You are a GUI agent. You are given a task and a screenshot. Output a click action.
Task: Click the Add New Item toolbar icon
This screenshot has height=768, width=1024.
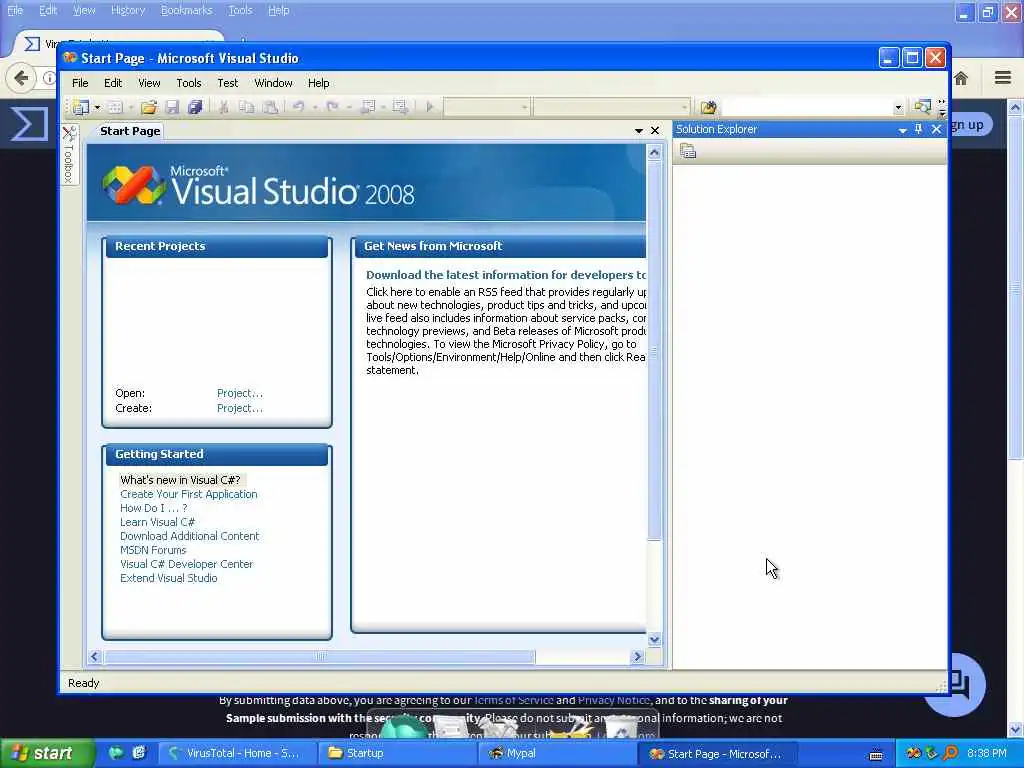pos(114,107)
